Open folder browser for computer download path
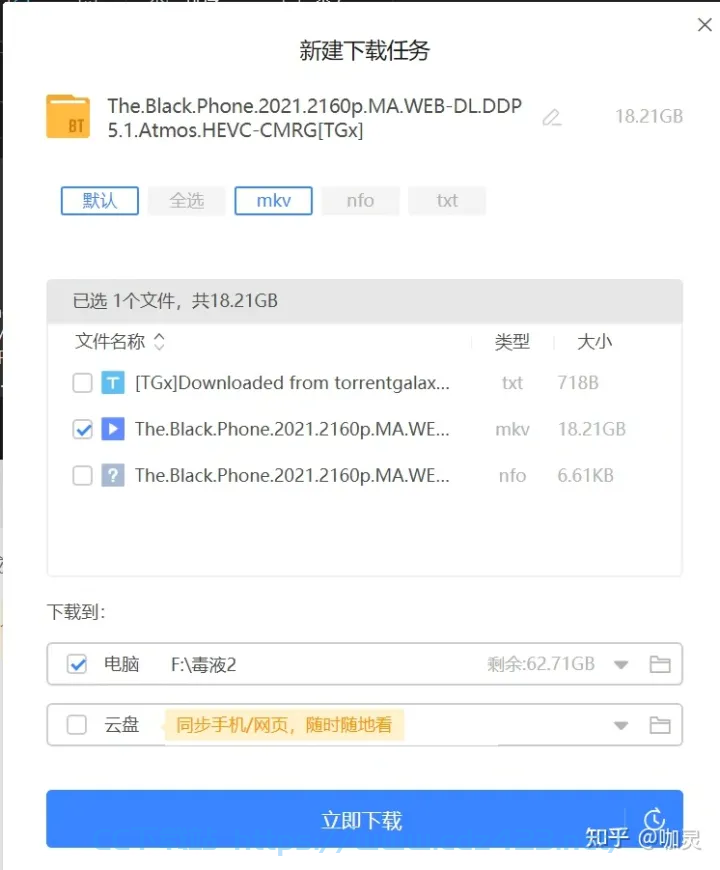The width and height of the screenshot is (720, 870). point(660,664)
